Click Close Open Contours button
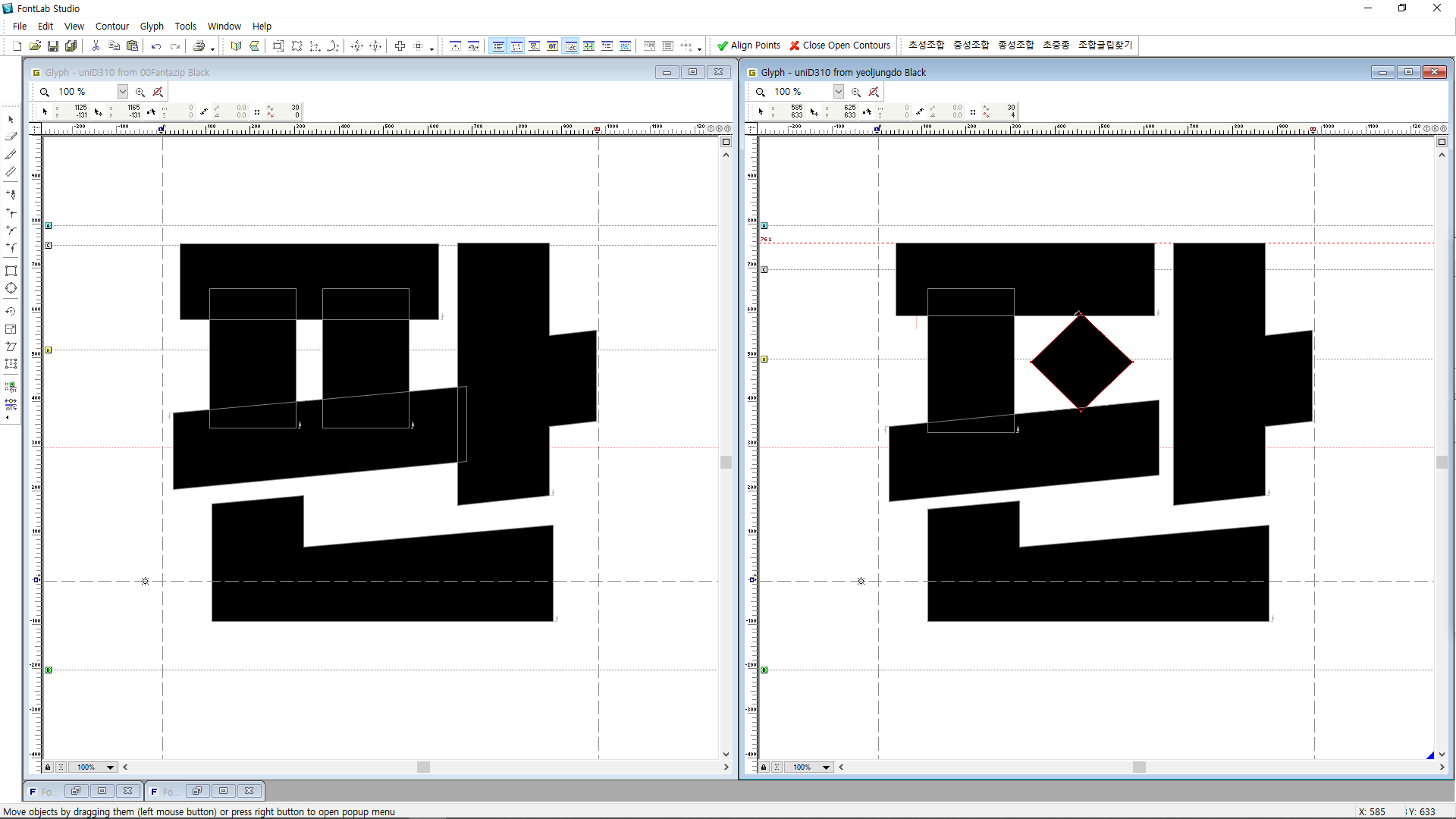The height and width of the screenshot is (819, 1456). (839, 45)
